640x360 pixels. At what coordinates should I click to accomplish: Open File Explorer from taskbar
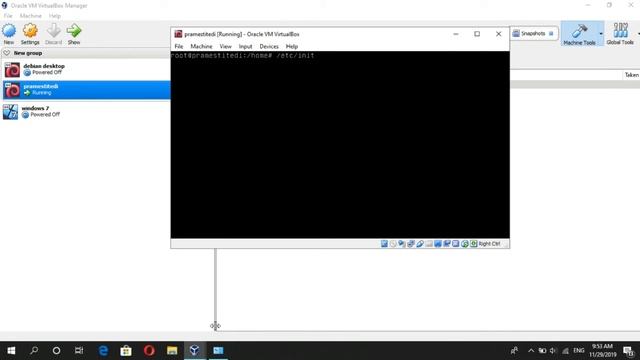pos(172,351)
